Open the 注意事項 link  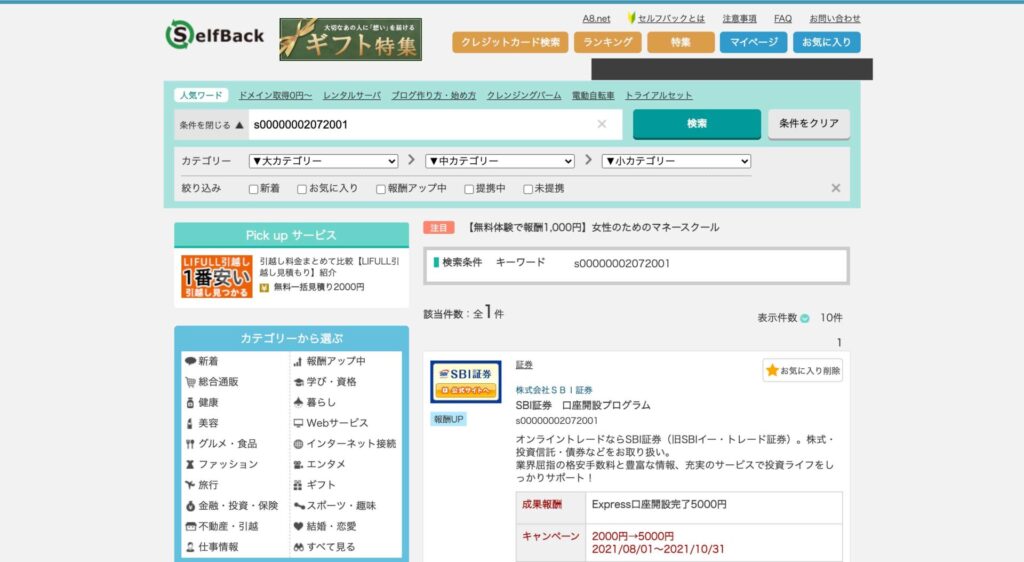click(739, 18)
